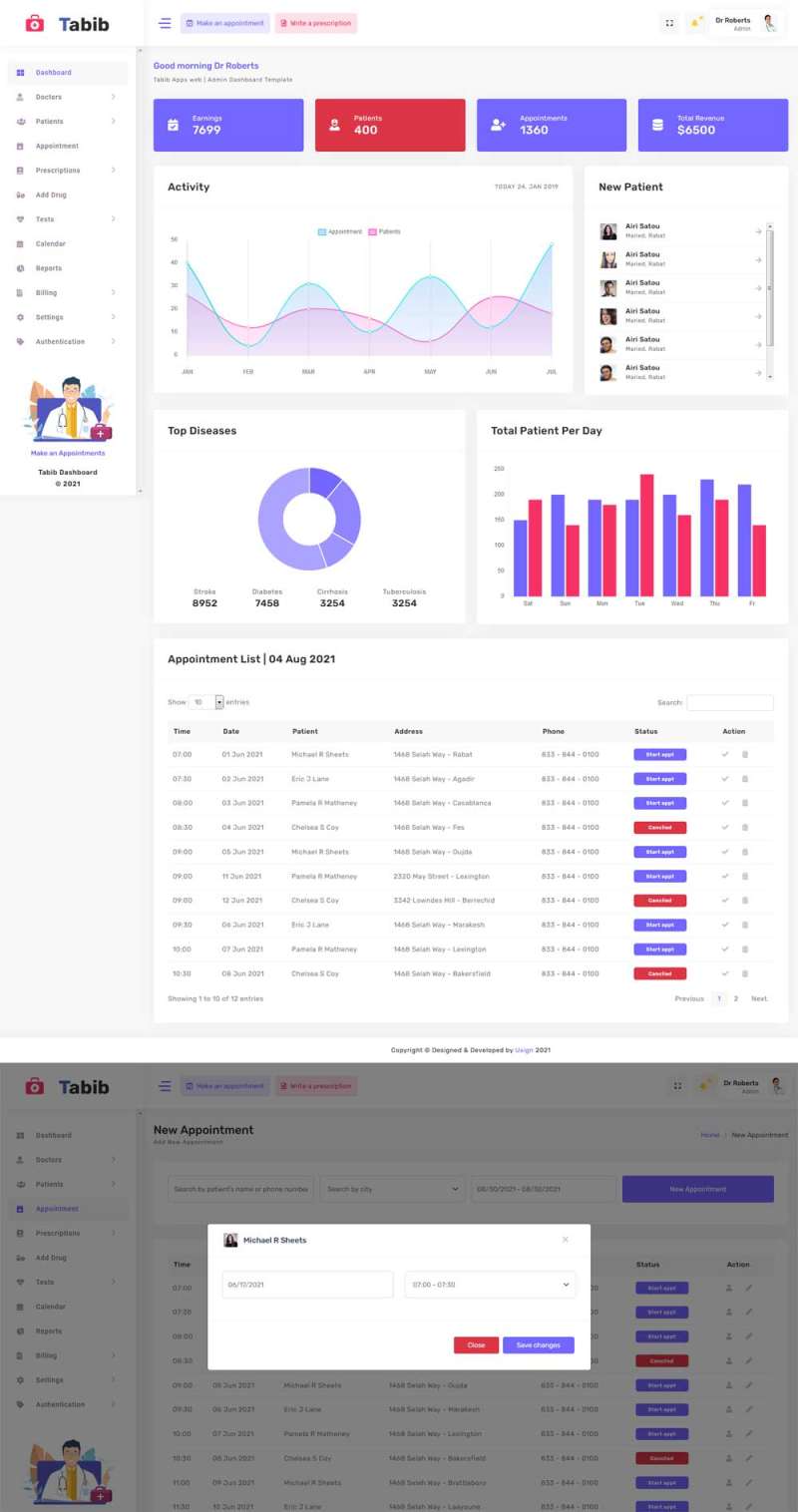798x1512 pixels.
Task: Click the Save changes button
Action: [538, 1345]
